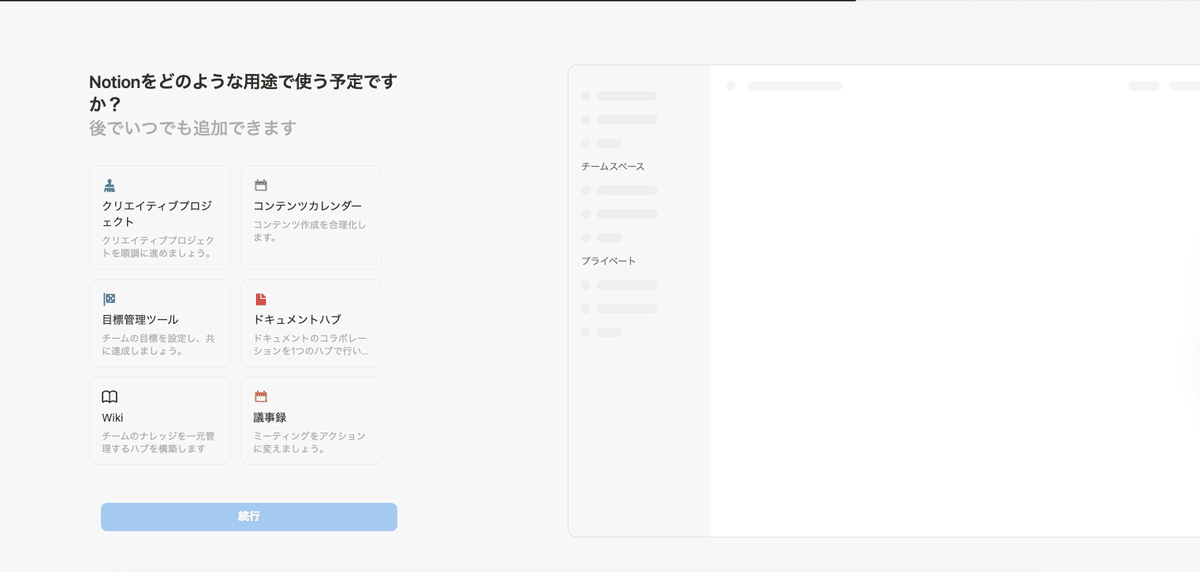This screenshot has height=572, width=1200.
Task: Click the 目標管理ツール flag icon
Action: pos(110,299)
